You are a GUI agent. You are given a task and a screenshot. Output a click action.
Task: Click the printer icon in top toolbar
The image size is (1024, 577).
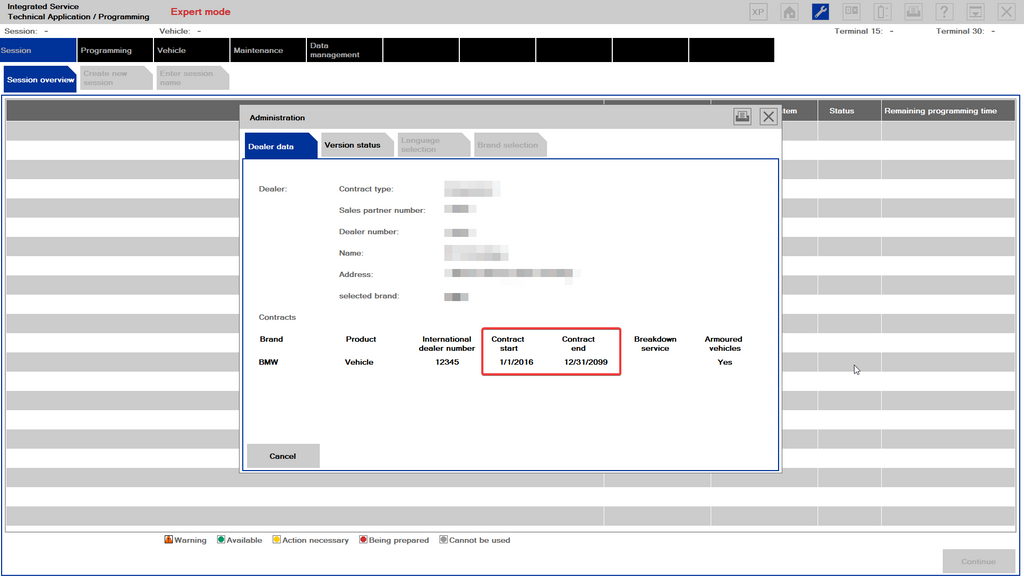(913, 12)
